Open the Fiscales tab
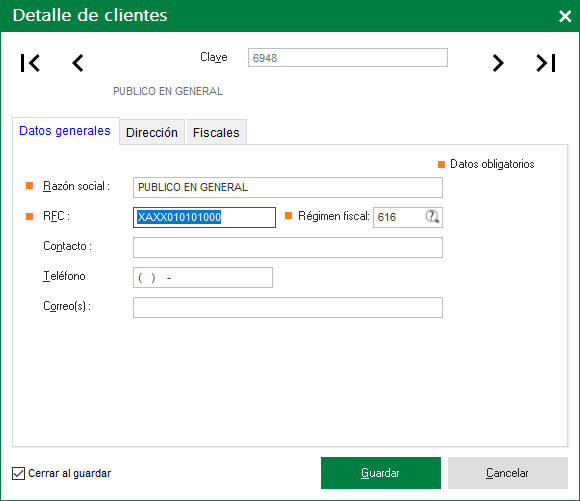The width and height of the screenshot is (580, 501). click(216, 132)
